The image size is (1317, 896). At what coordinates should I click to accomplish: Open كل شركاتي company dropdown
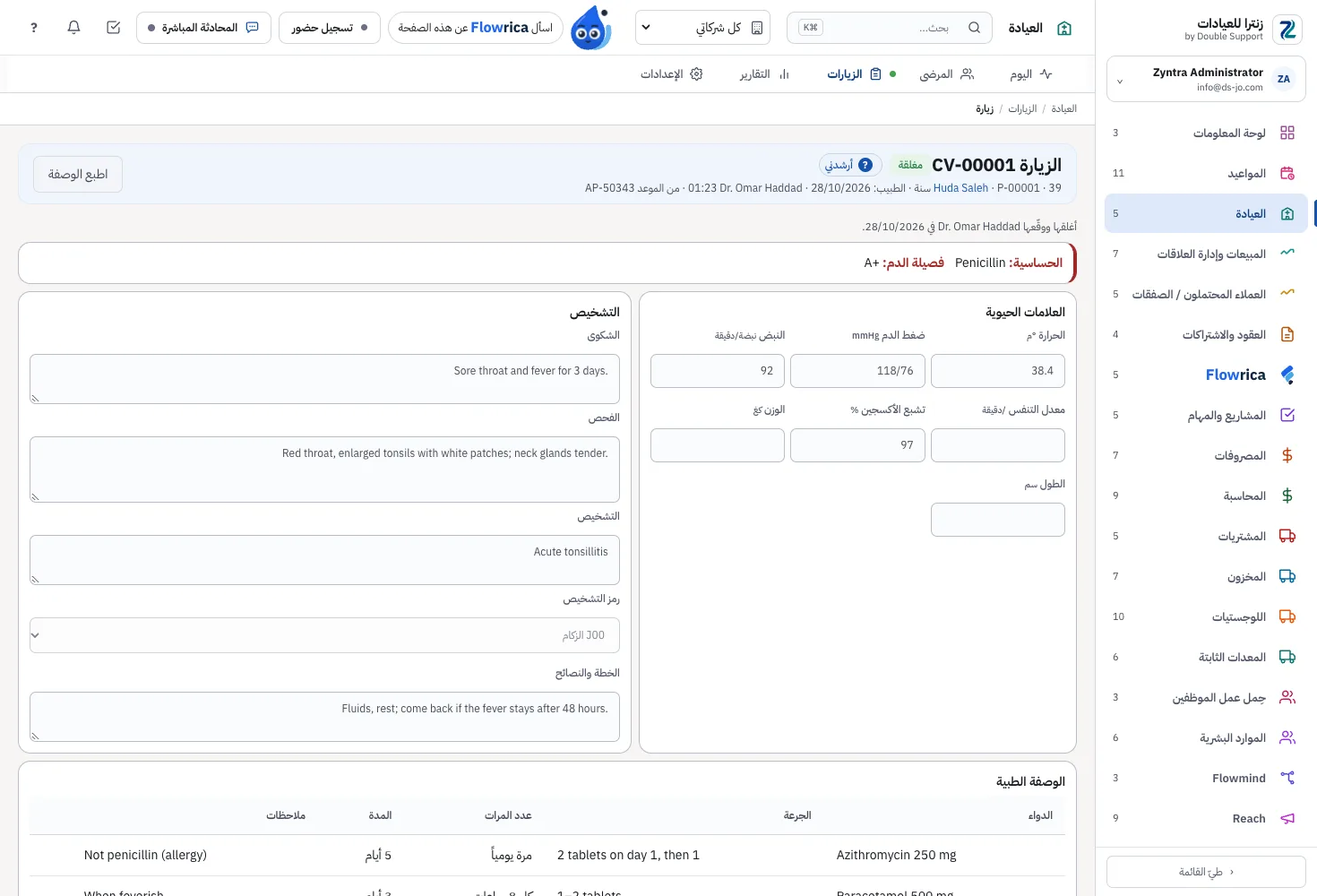pos(703,28)
